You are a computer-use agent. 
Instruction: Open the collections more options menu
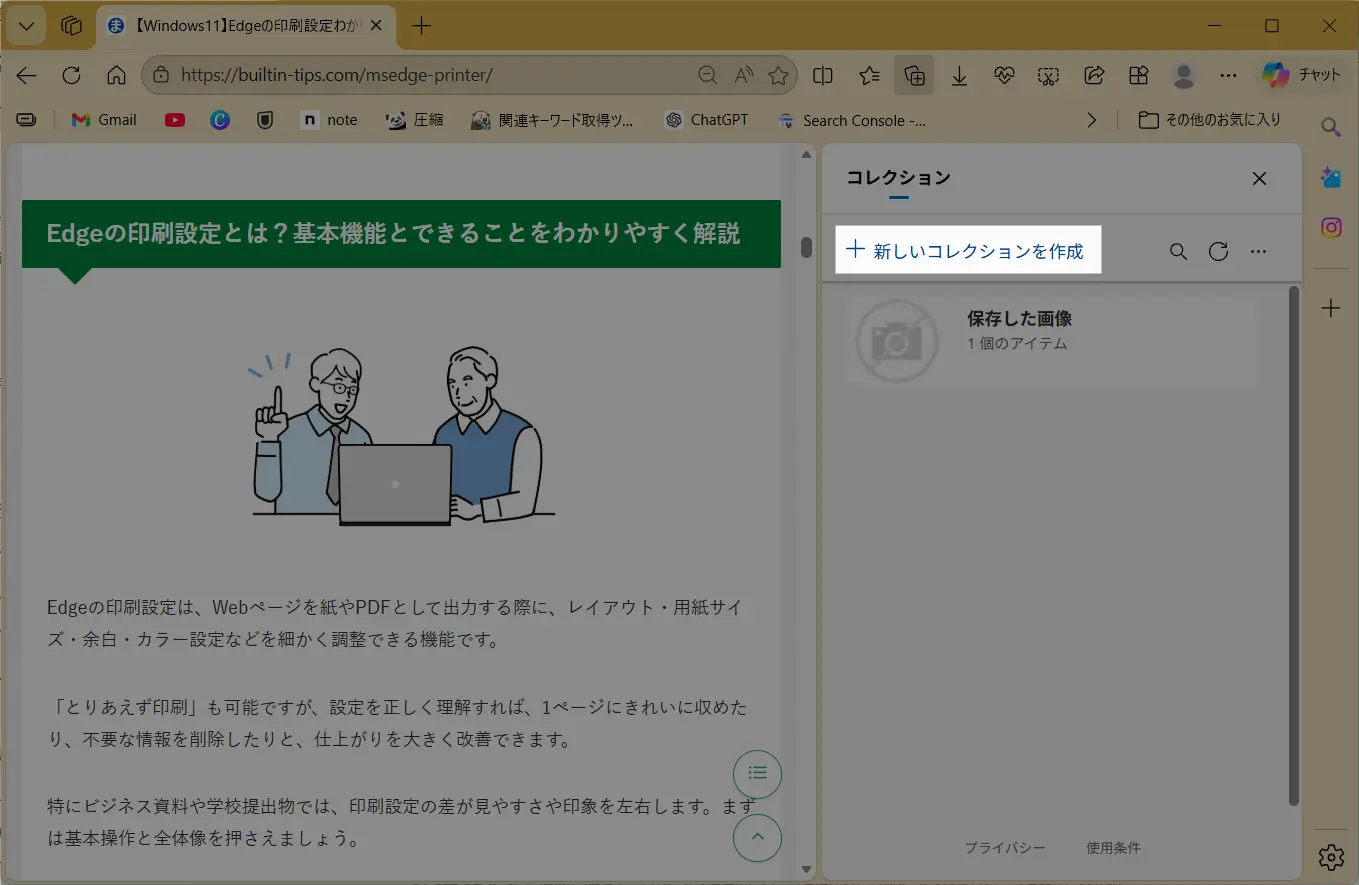[x=1259, y=251]
